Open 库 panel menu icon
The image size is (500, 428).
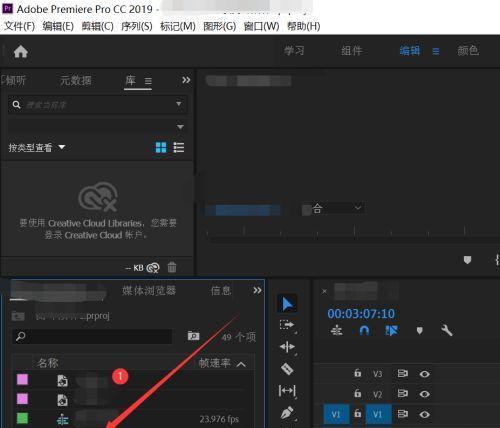pyautogui.click(x=148, y=81)
